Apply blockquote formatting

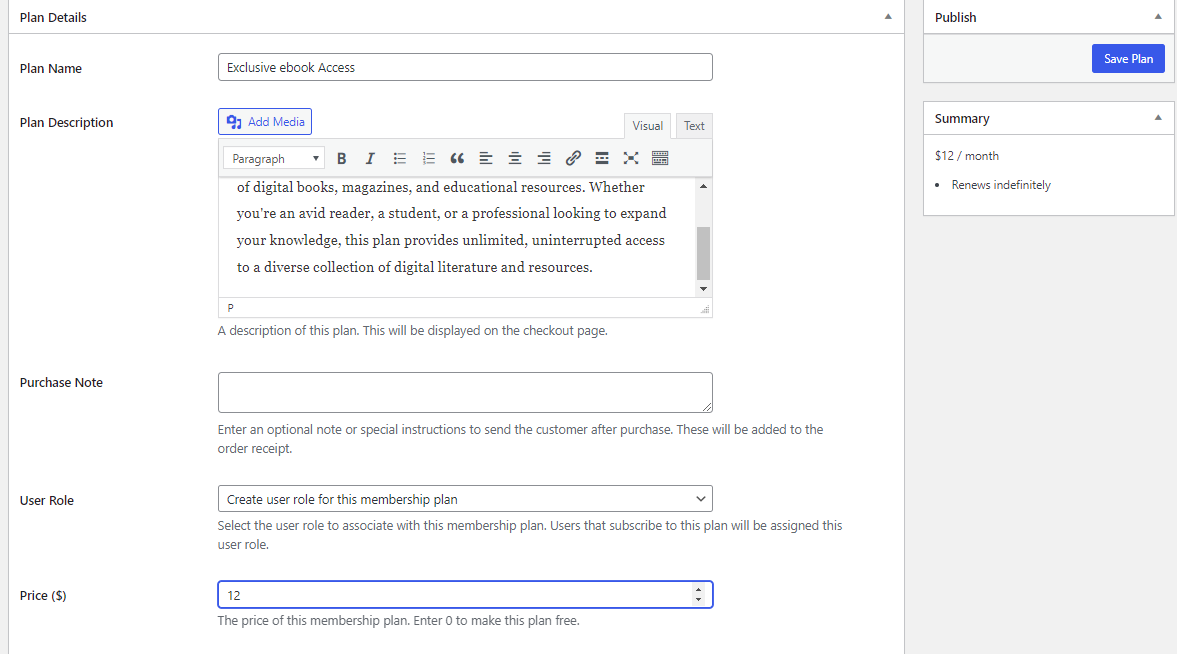pyautogui.click(x=457, y=158)
